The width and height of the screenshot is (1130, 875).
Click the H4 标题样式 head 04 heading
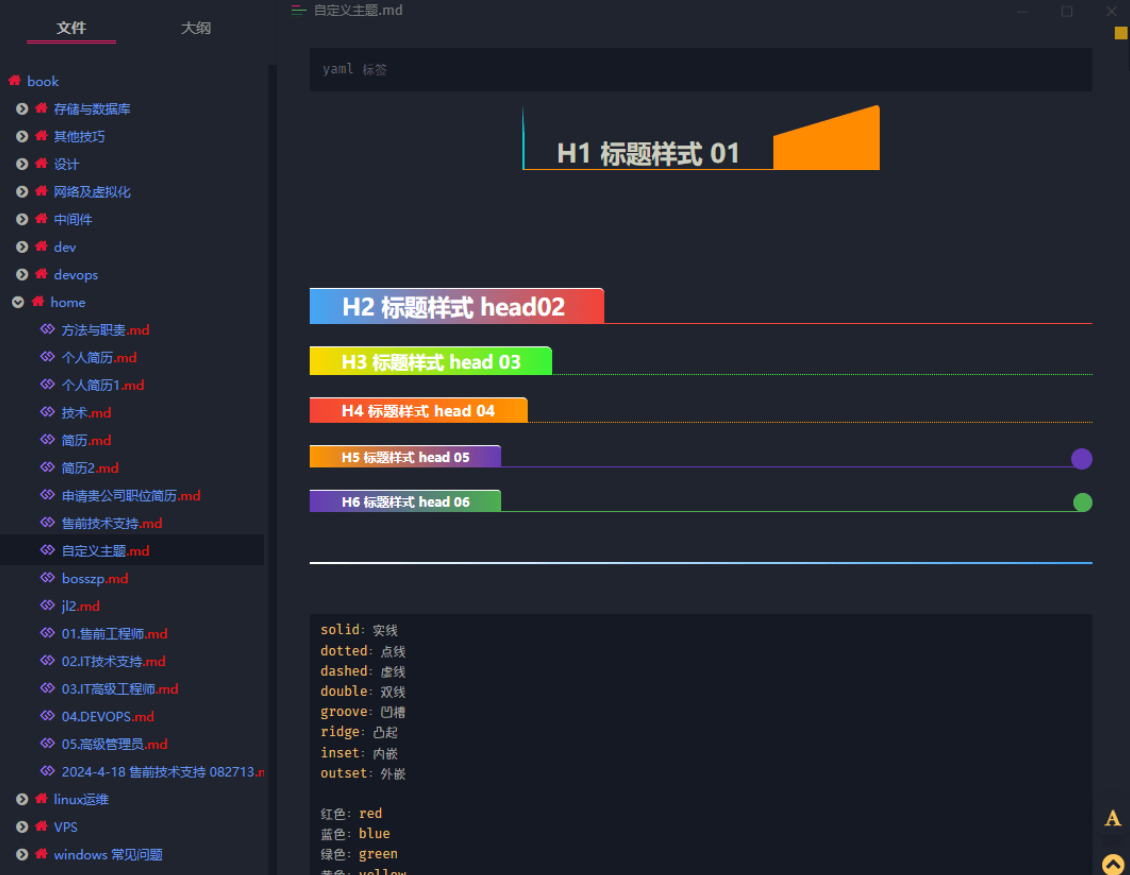[418, 411]
